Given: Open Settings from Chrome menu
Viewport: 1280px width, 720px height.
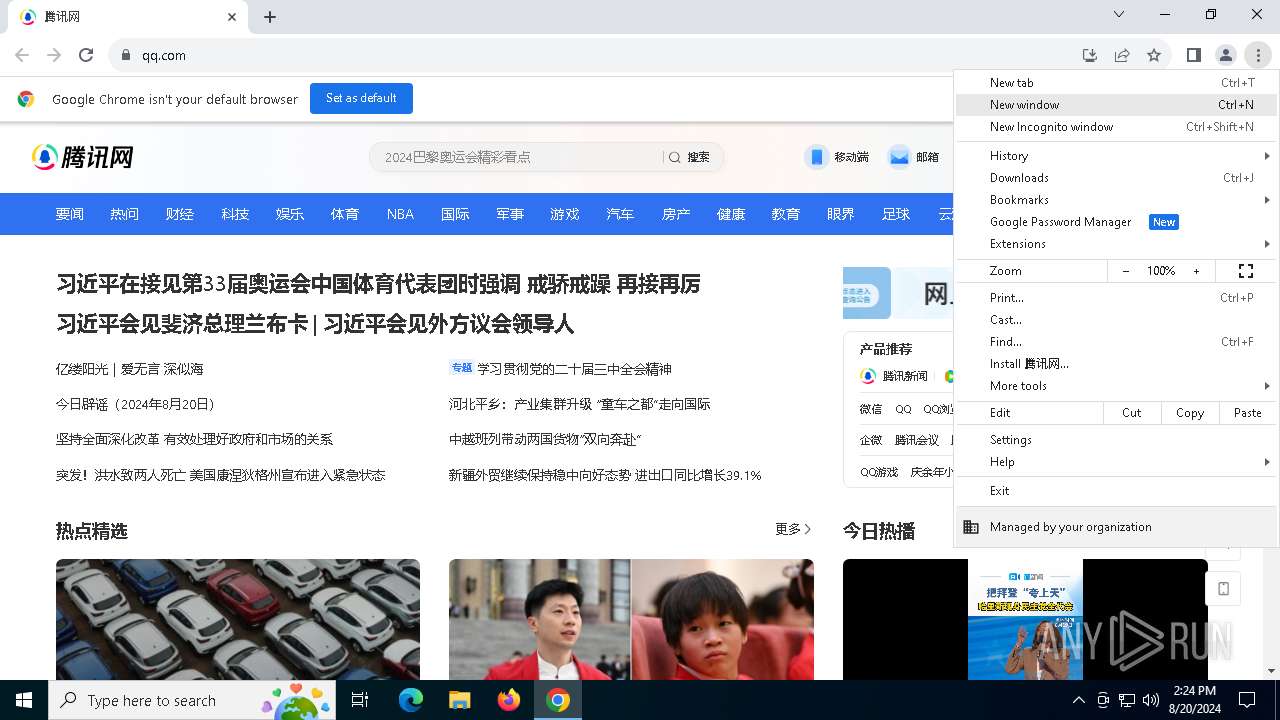Looking at the screenshot, I should click(1116, 440).
